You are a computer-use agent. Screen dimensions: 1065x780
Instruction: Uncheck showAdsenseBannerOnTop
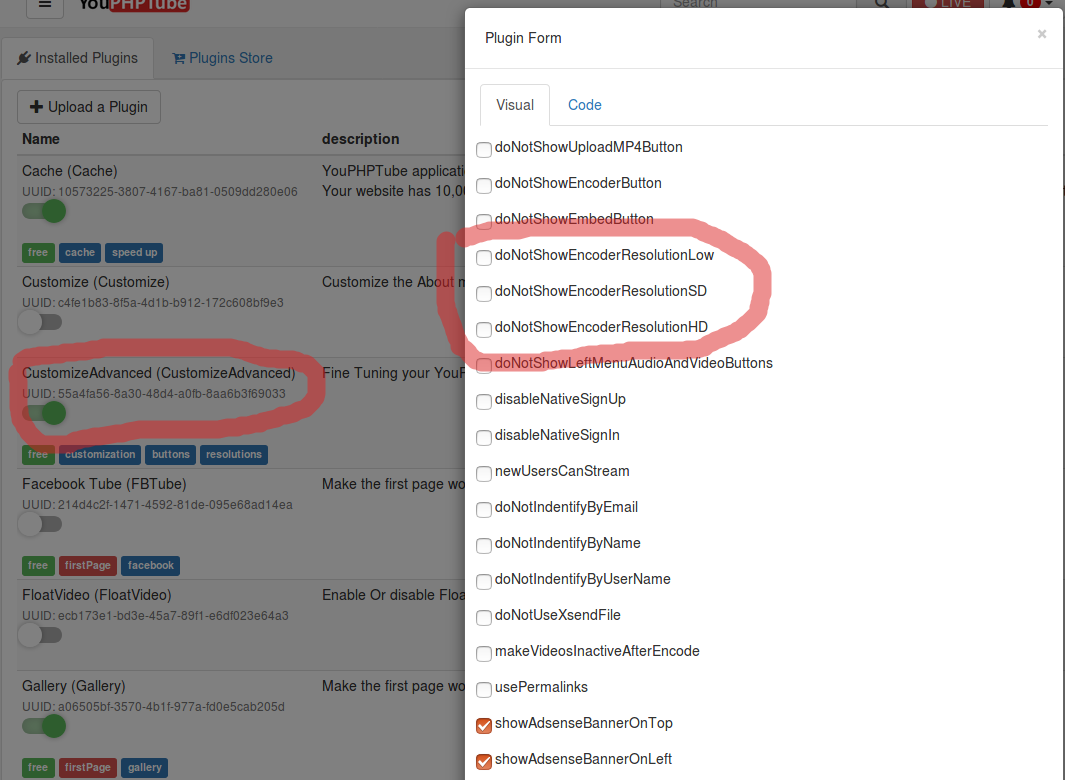(x=484, y=725)
